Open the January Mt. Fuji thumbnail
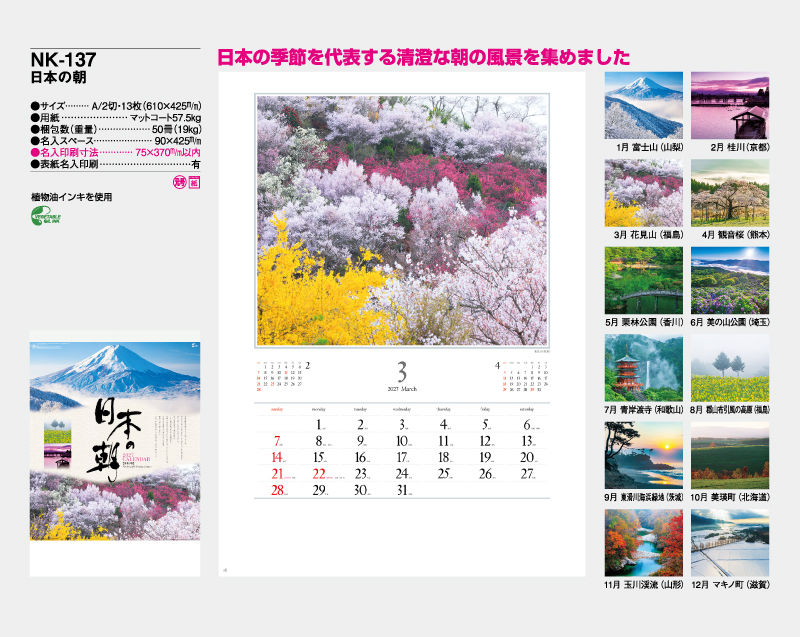The height and width of the screenshot is (637, 800). click(643, 105)
